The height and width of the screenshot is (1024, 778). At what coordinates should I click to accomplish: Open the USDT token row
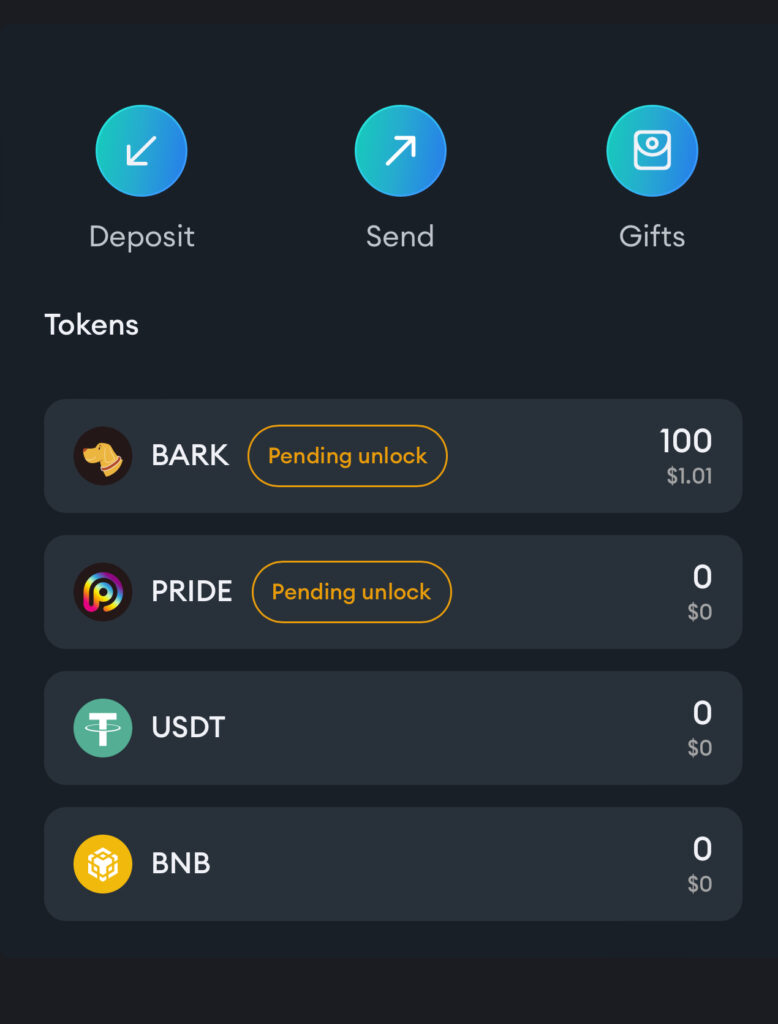click(393, 728)
